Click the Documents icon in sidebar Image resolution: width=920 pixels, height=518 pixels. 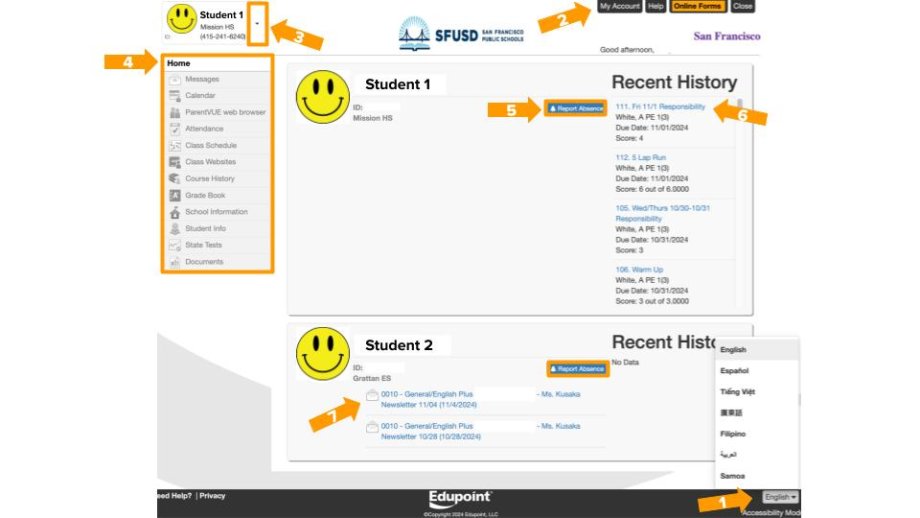pyautogui.click(x=174, y=262)
